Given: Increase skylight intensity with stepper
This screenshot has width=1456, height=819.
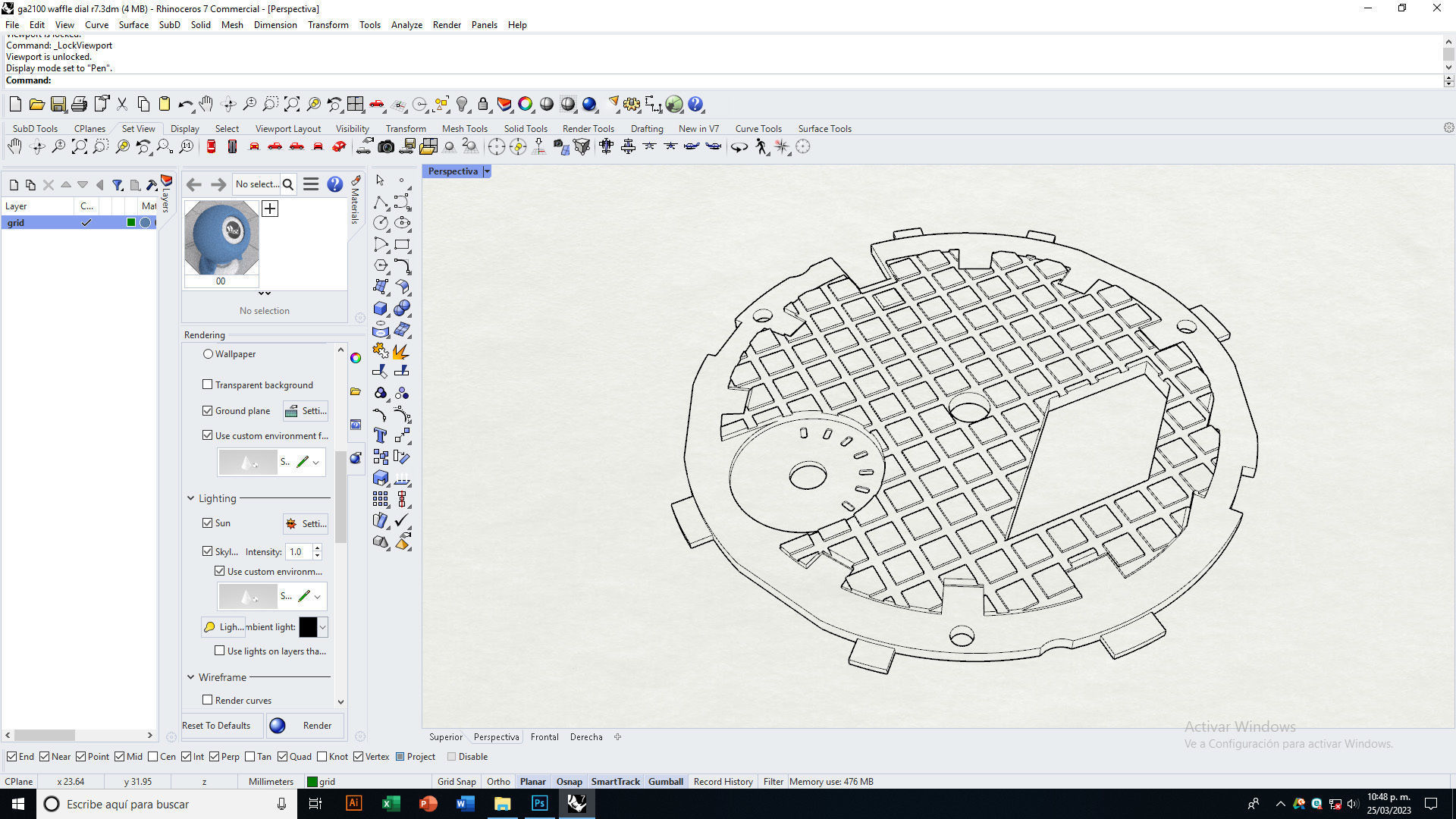Looking at the screenshot, I should tap(318, 548).
